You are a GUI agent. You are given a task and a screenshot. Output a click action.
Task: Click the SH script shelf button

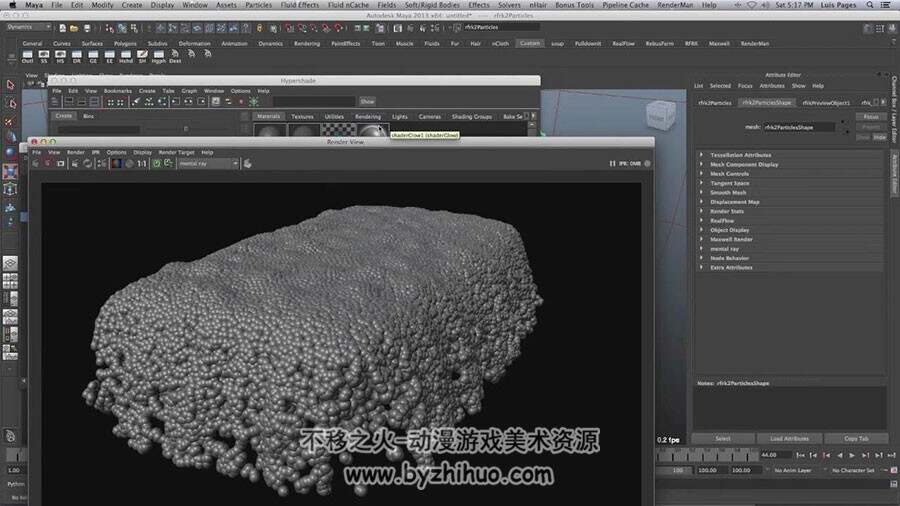pyautogui.click(x=142, y=56)
